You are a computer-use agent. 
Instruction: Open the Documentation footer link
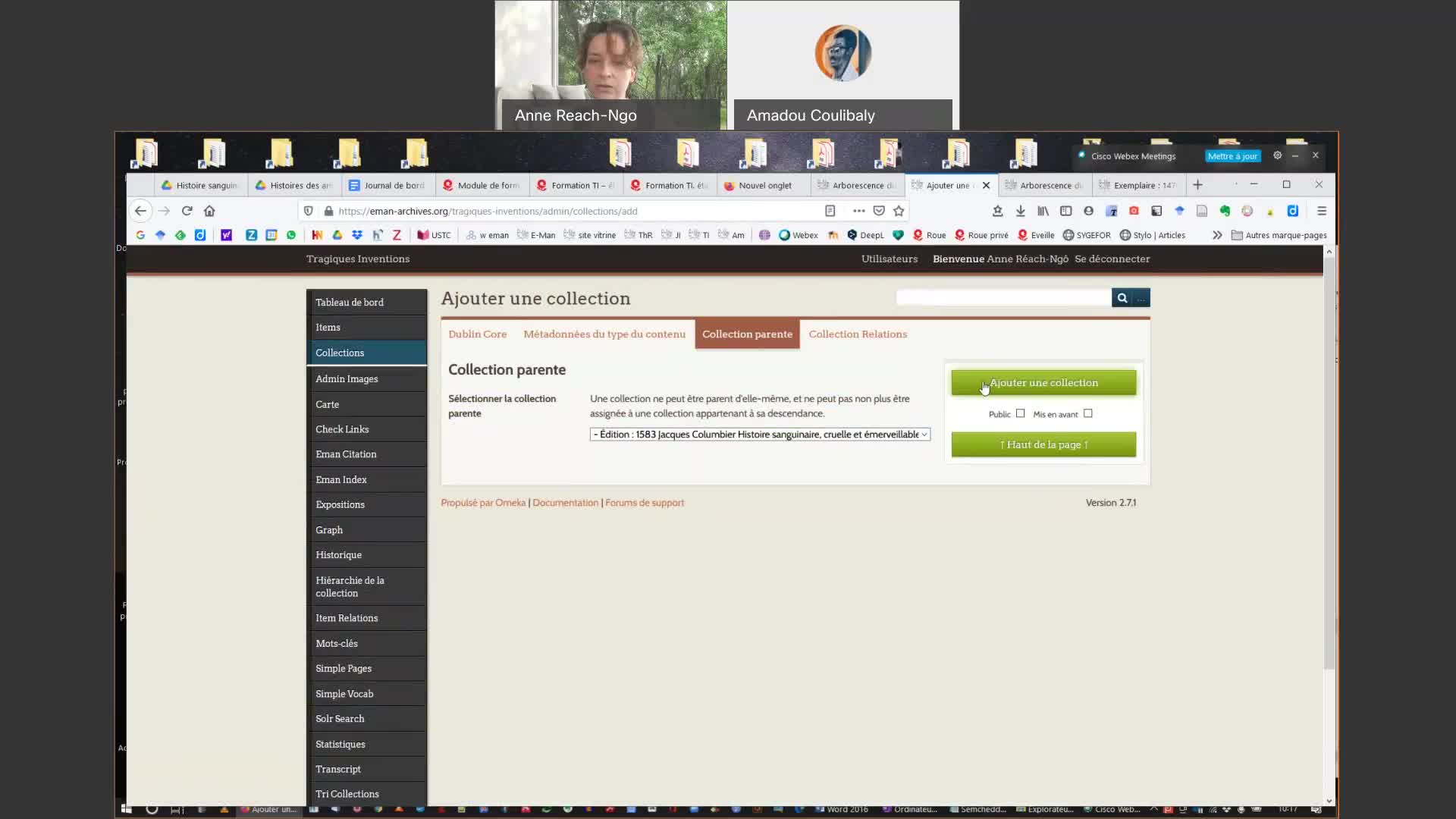click(565, 503)
